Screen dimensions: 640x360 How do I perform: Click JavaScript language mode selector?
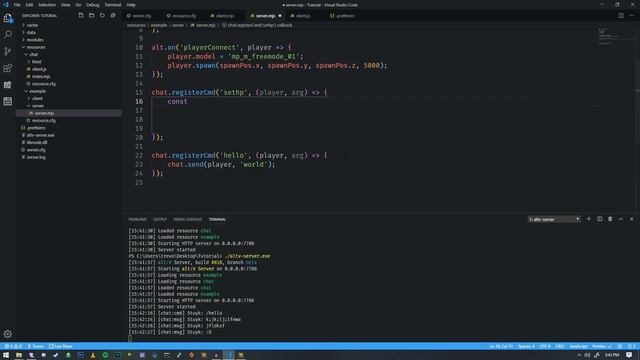tap(578, 346)
